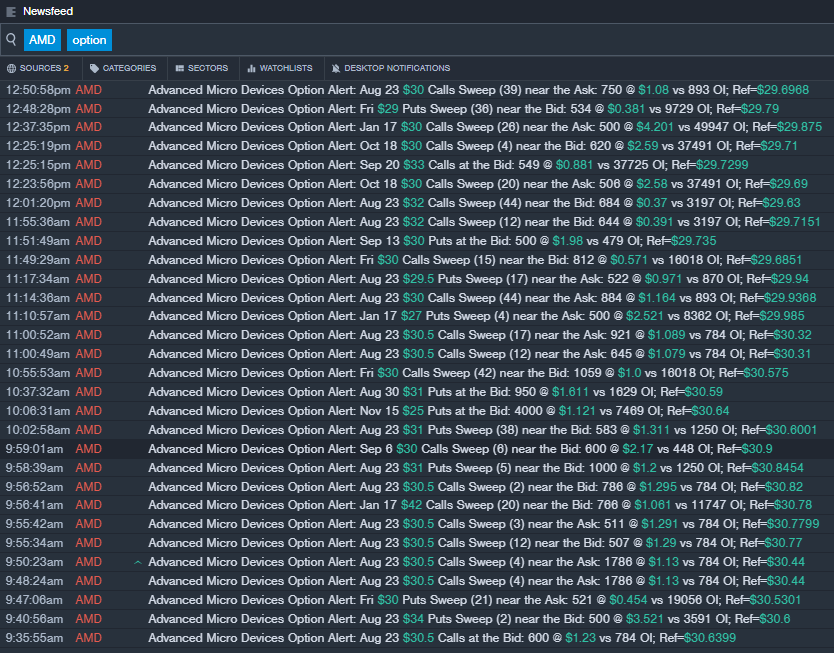Click the AMD ticker on the 11:51:49am row
This screenshot has height=653, width=834.
[88, 241]
